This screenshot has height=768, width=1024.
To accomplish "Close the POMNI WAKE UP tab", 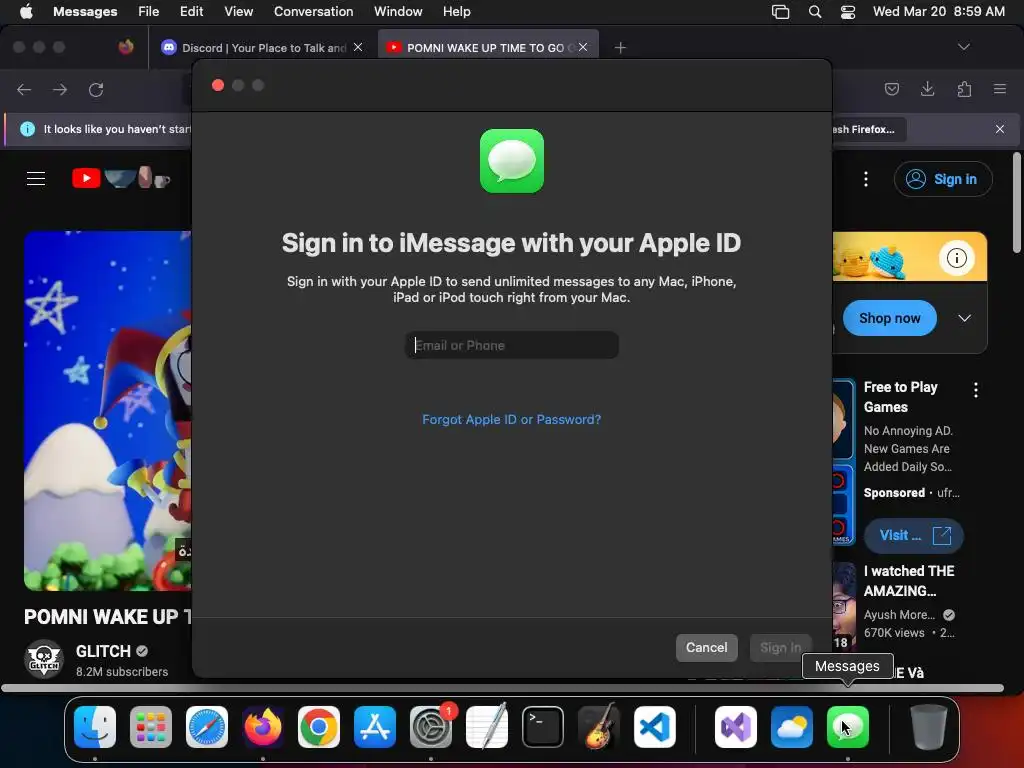I will pos(583,47).
